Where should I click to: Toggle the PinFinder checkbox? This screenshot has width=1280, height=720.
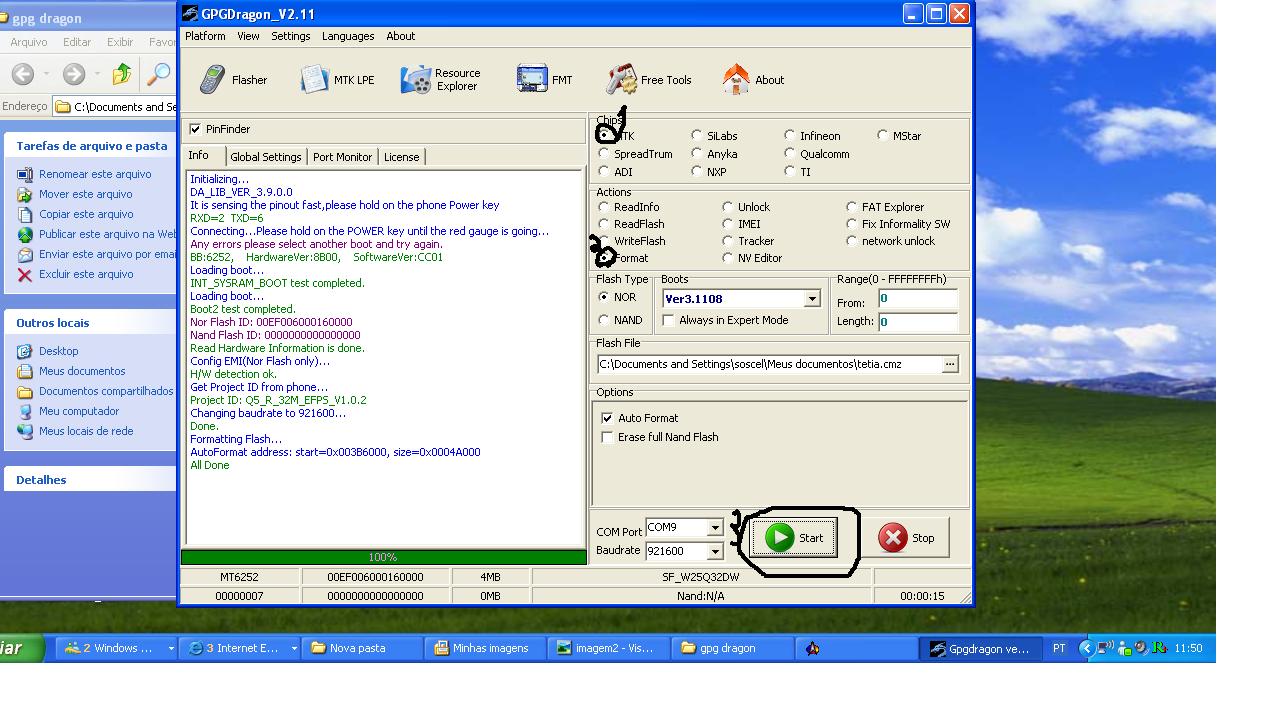click(195, 129)
